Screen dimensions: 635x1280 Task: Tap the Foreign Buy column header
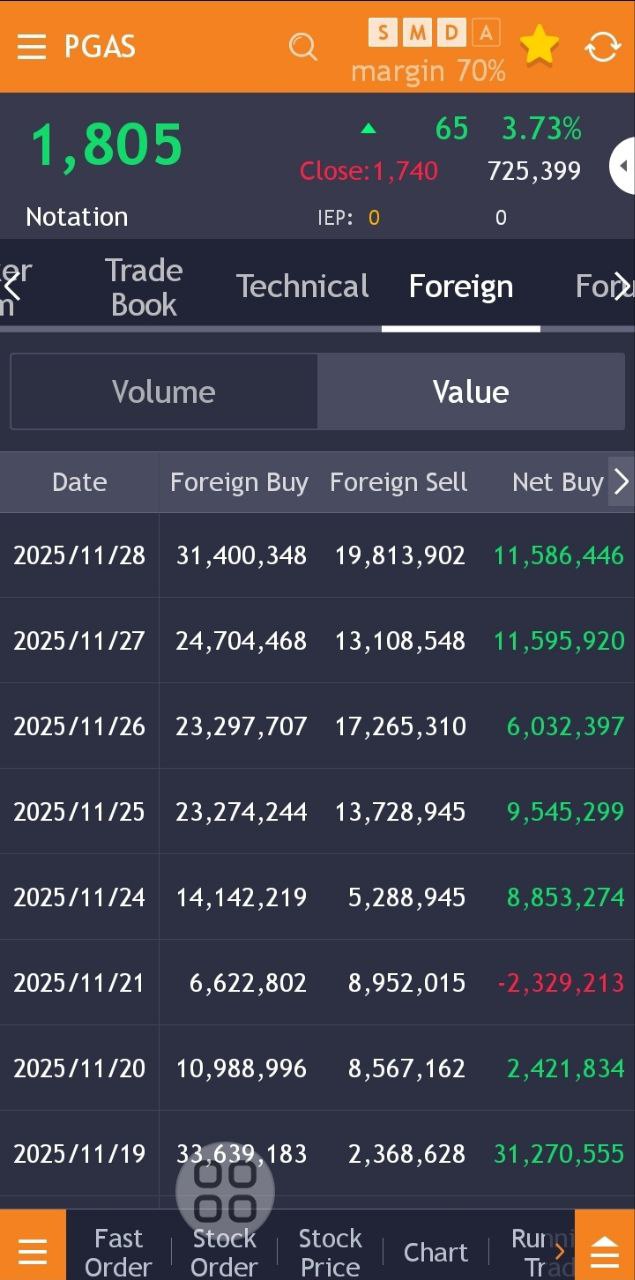239,482
